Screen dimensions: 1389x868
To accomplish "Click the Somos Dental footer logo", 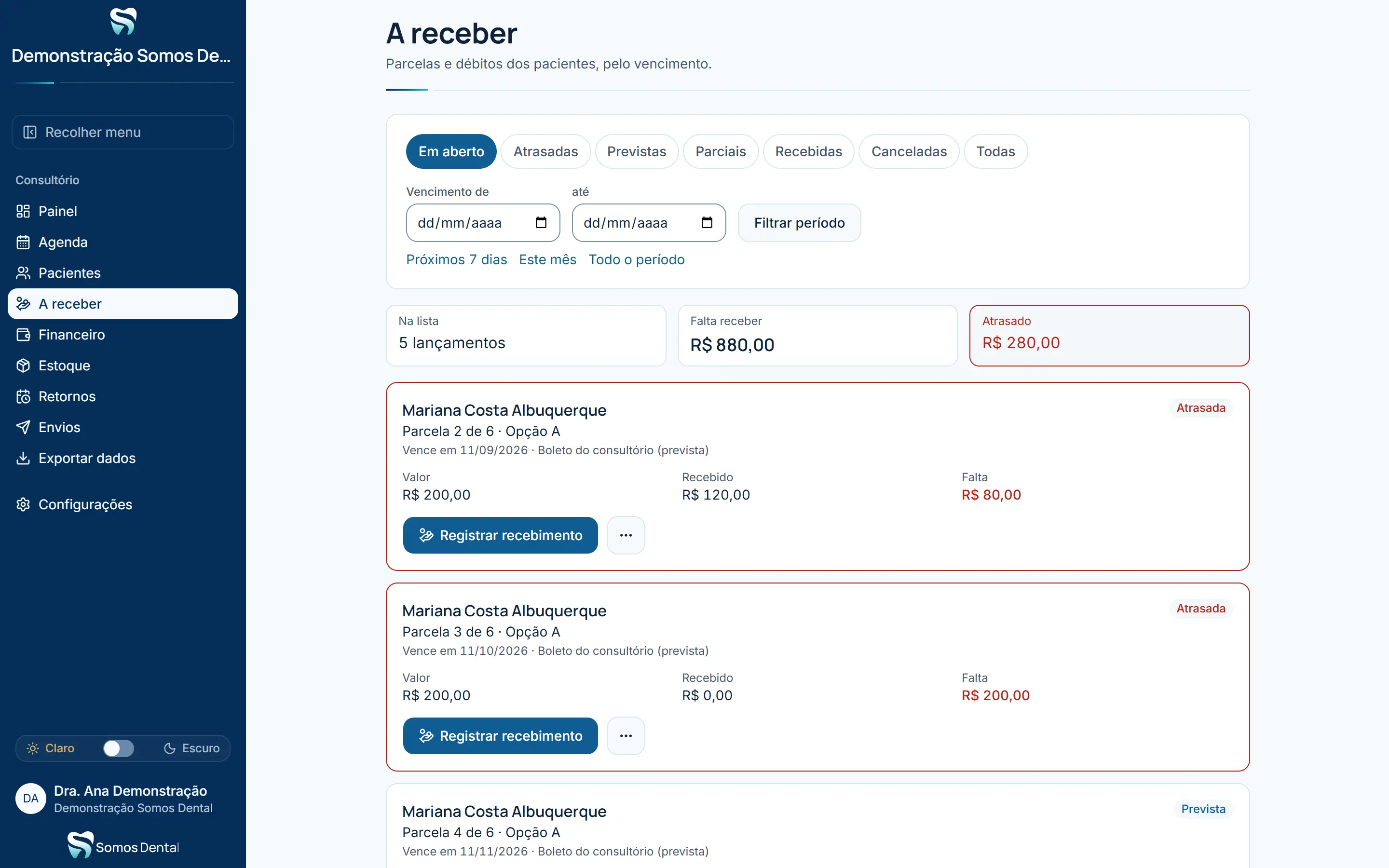I will click(x=123, y=846).
